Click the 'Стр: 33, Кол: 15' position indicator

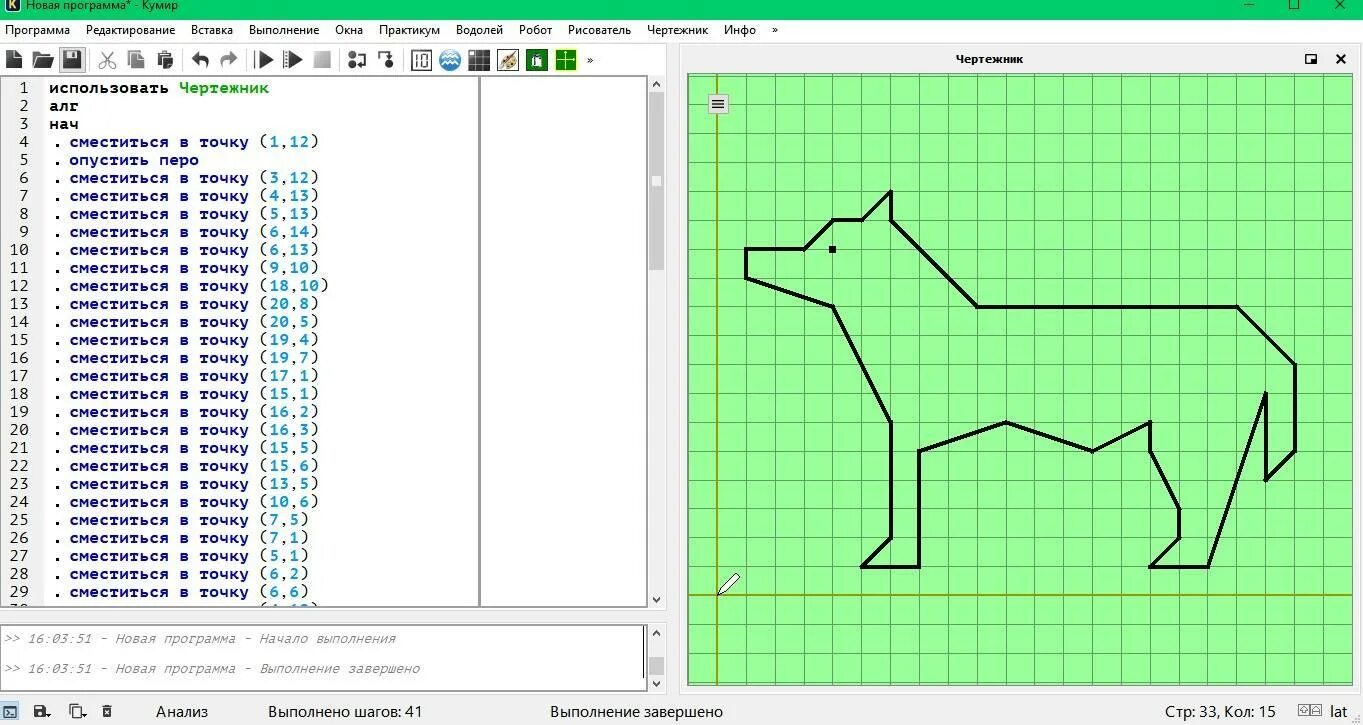pyautogui.click(x=1220, y=712)
